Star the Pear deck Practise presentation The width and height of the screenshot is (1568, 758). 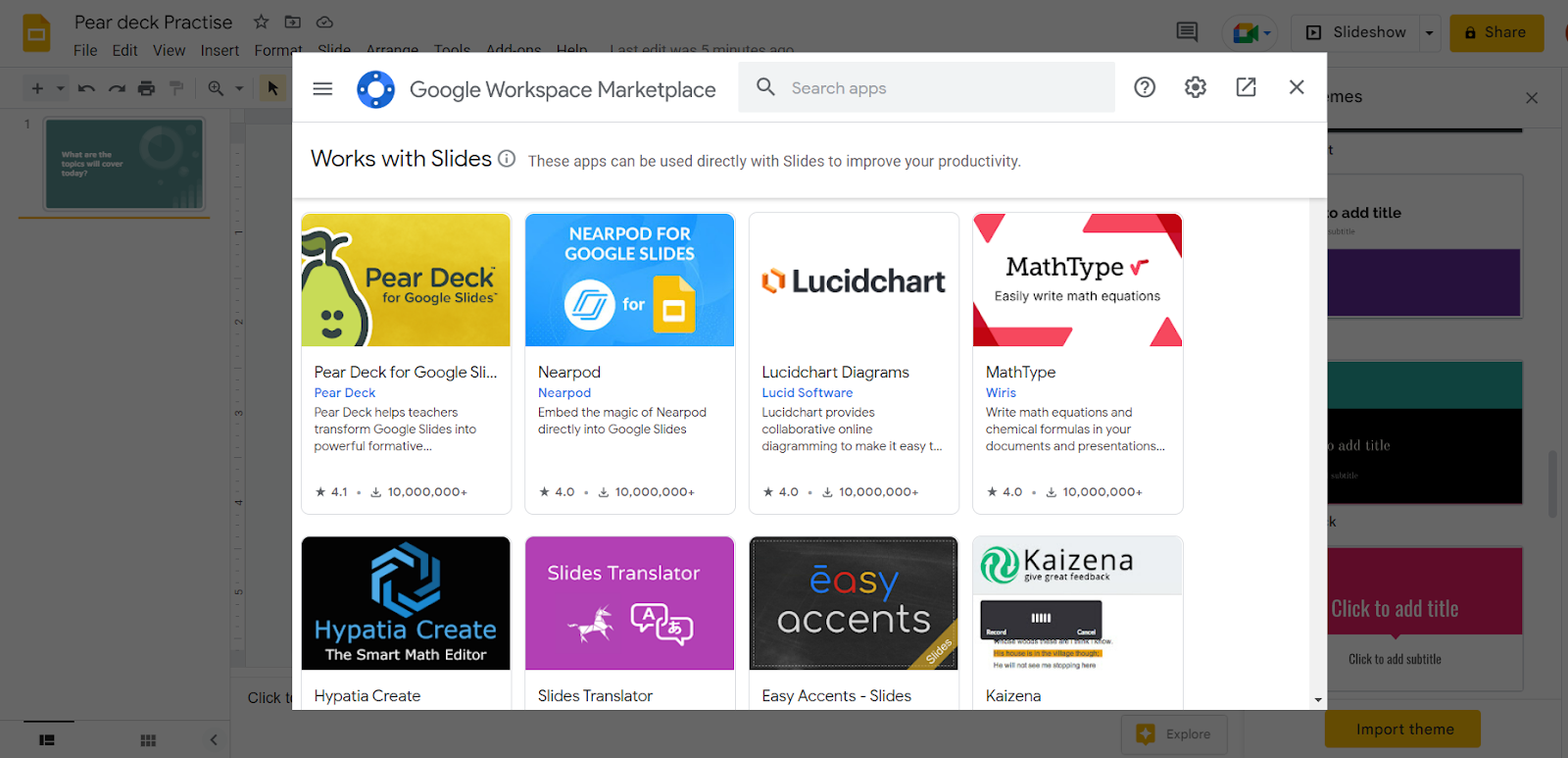[x=261, y=22]
